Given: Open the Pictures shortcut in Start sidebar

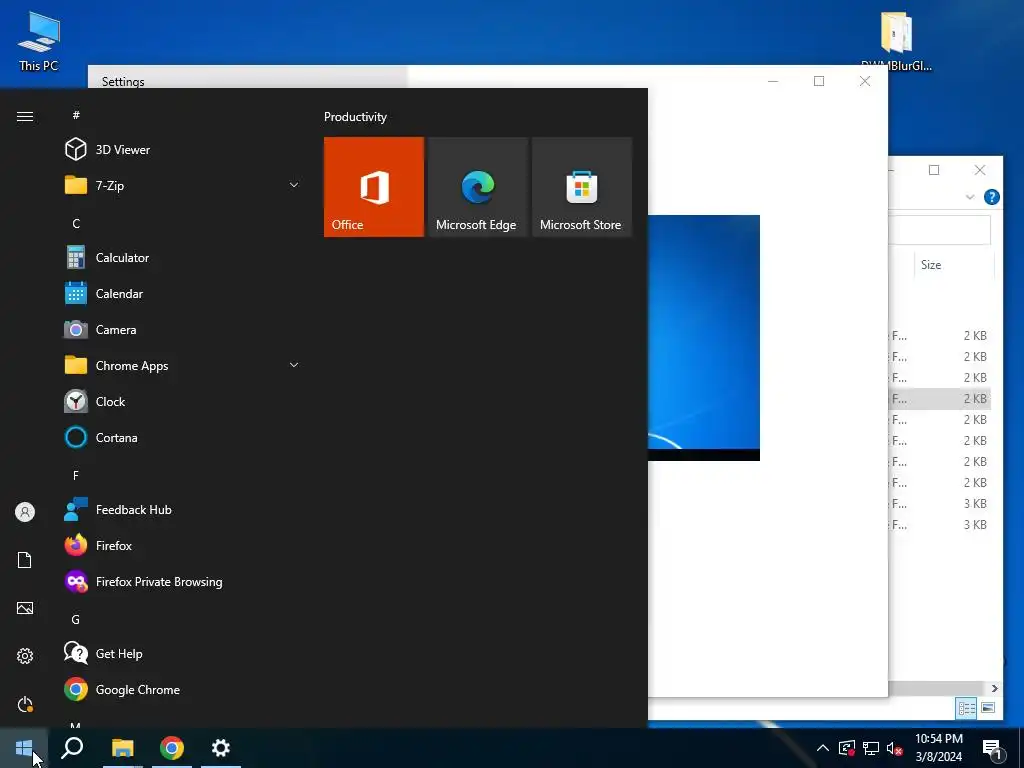Looking at the screenshot, I should [25, 608].
